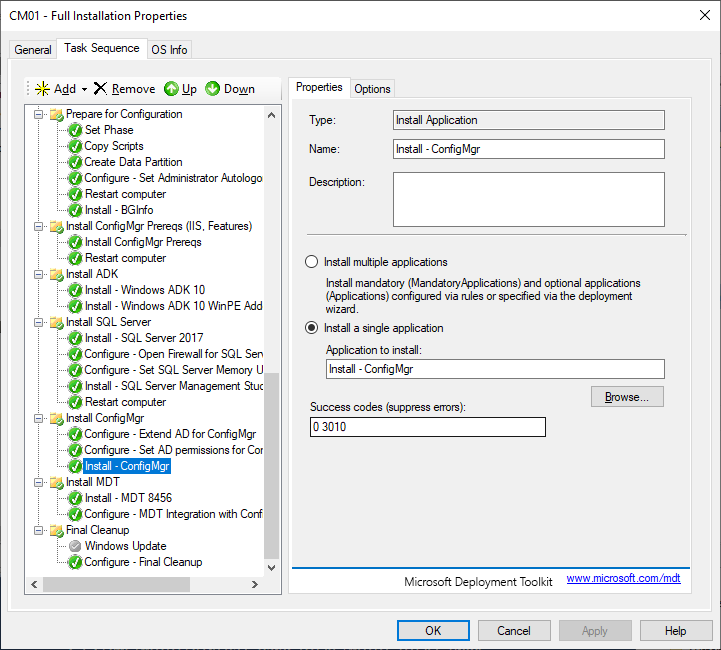Click the Install - ConfigMgr step icon

75,466
